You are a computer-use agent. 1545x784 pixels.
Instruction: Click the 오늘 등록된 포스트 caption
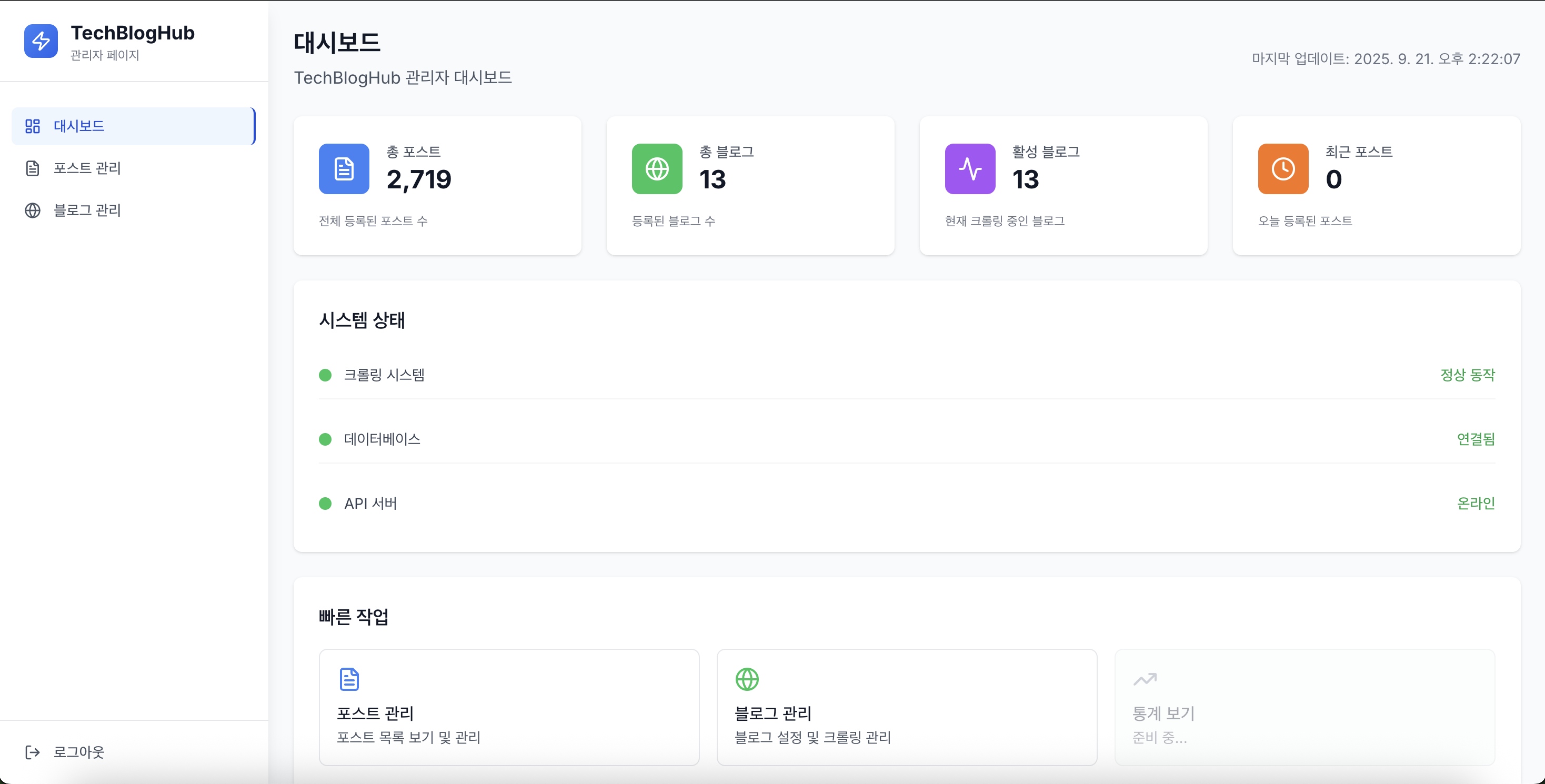(x=1305, y=222)
